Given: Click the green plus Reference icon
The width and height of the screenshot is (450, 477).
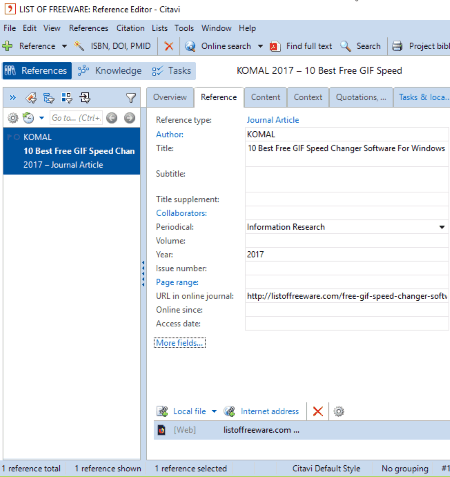Looking at the screenshot, I should tap(7, 46).
